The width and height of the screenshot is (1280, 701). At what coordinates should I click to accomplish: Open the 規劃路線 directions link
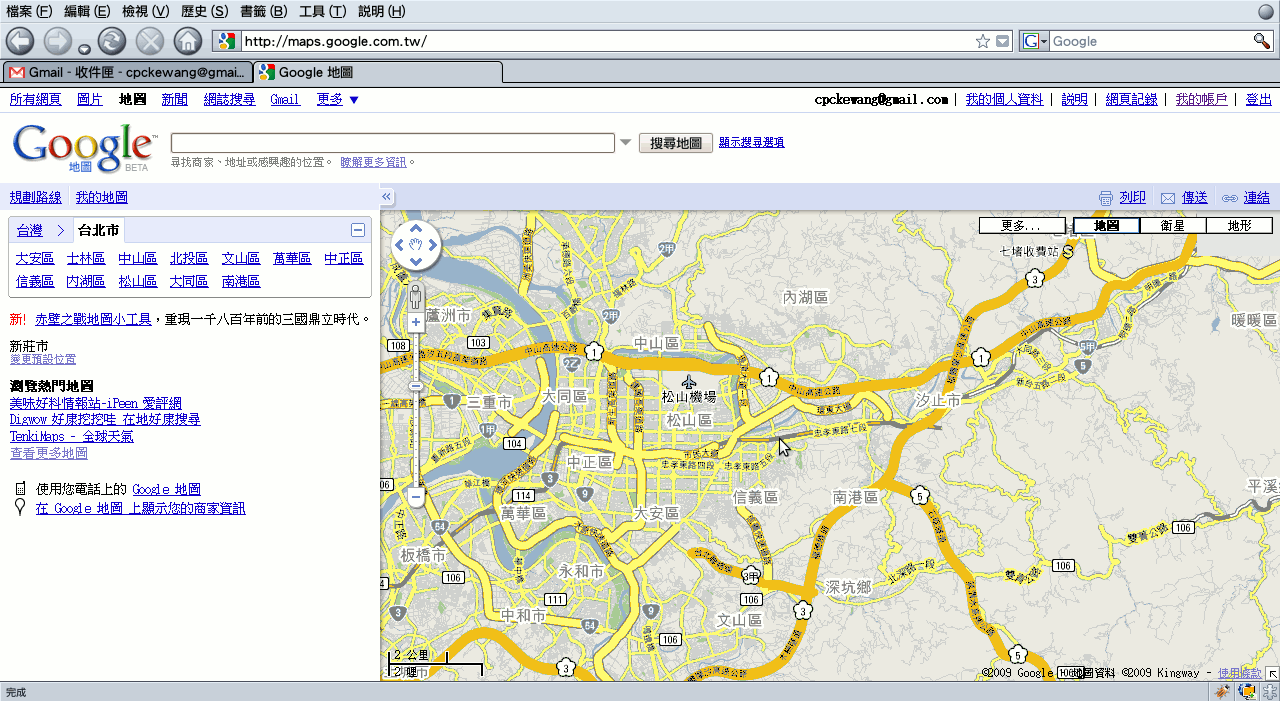click(x=36, y=197)
